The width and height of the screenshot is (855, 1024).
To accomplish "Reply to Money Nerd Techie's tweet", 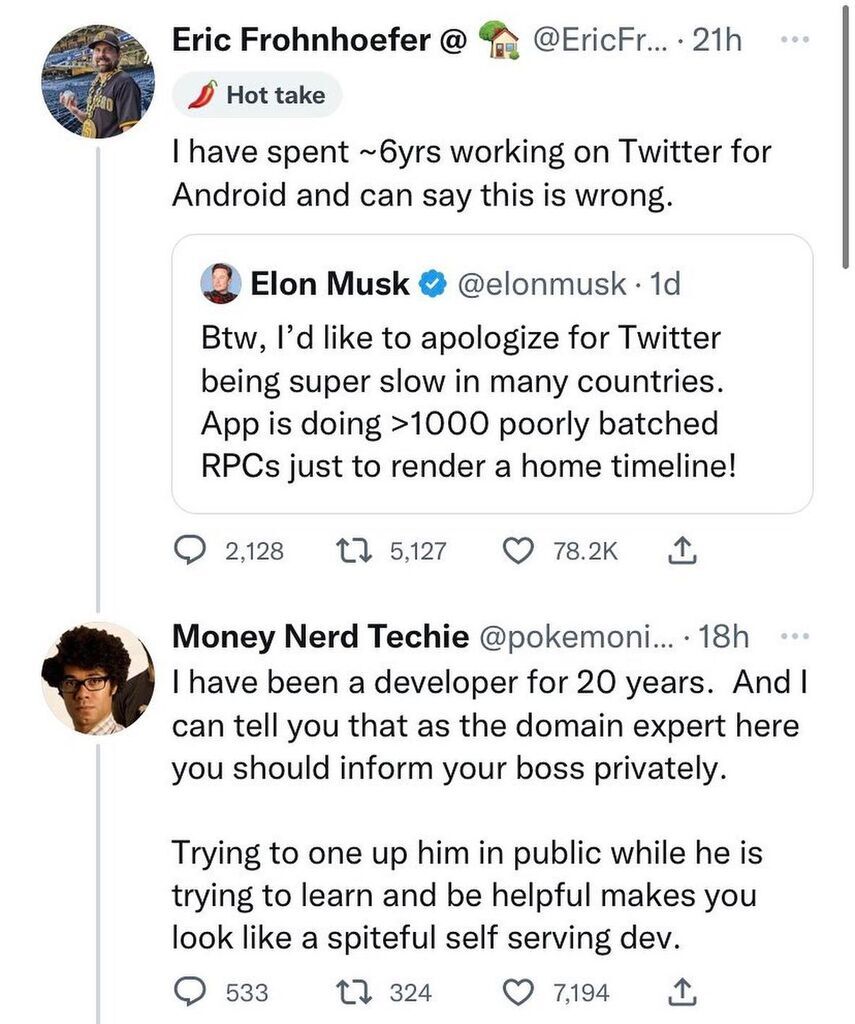I will click(x=189, y=992).
